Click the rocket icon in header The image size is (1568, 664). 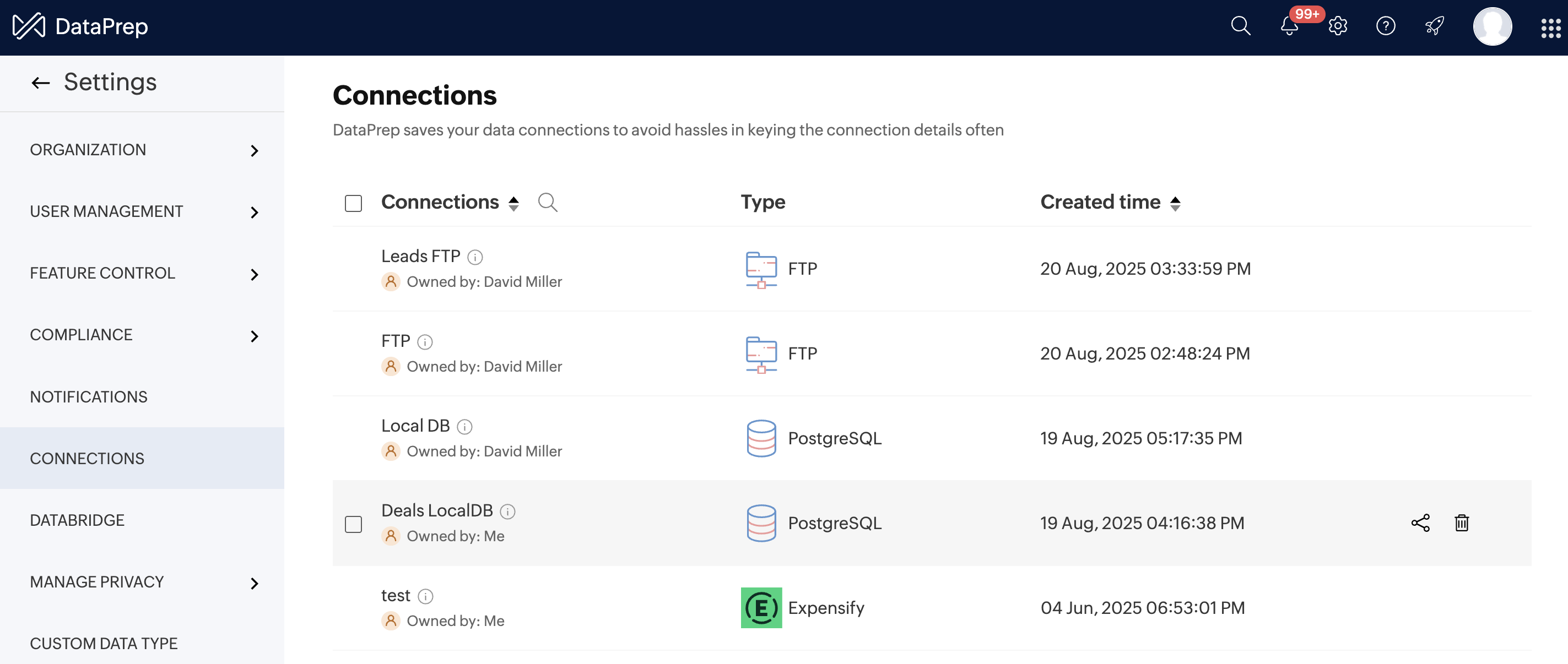click(x=1434, y=26)
